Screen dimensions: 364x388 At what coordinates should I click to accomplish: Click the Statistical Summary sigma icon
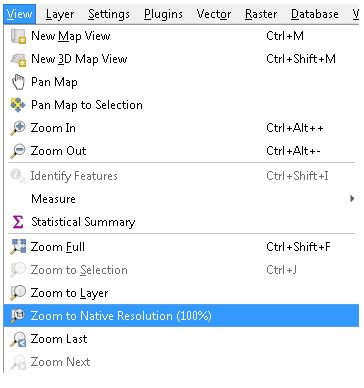point(18,222)
